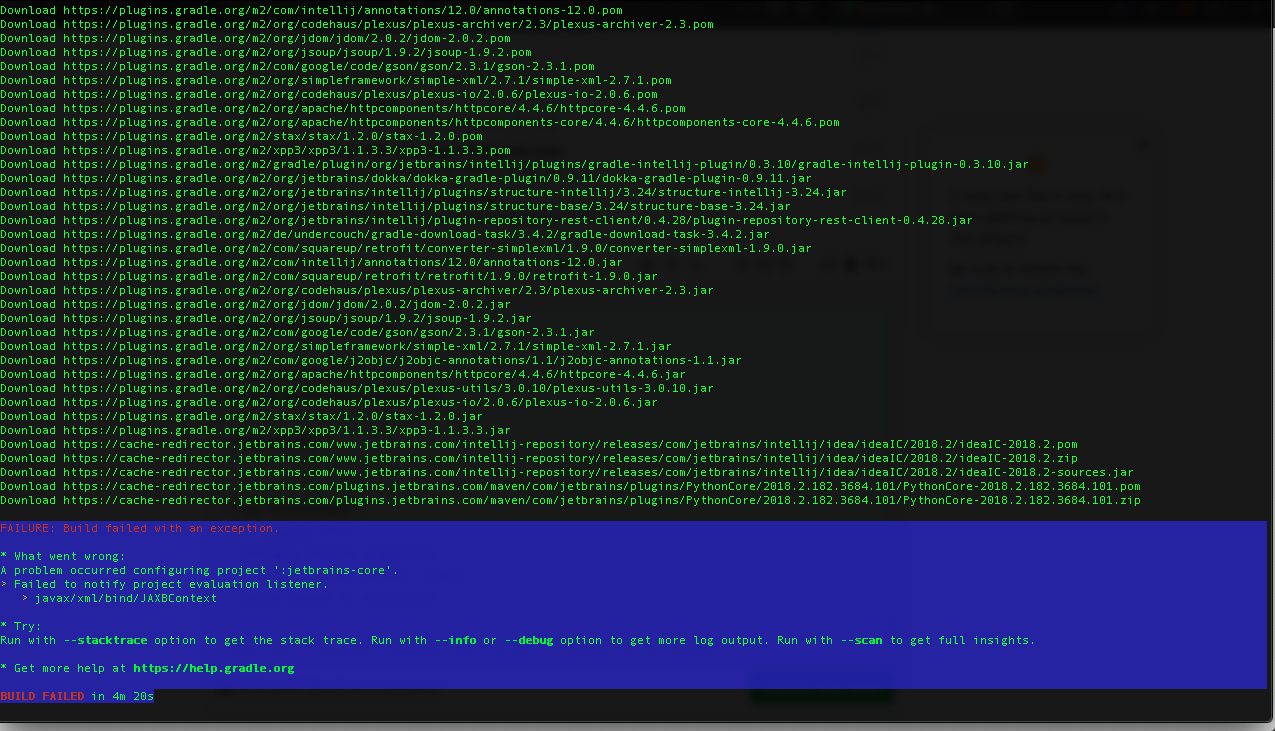Click the annotations-12.0.jar download line
The image size is (1275, 731).
click(311, 262)
